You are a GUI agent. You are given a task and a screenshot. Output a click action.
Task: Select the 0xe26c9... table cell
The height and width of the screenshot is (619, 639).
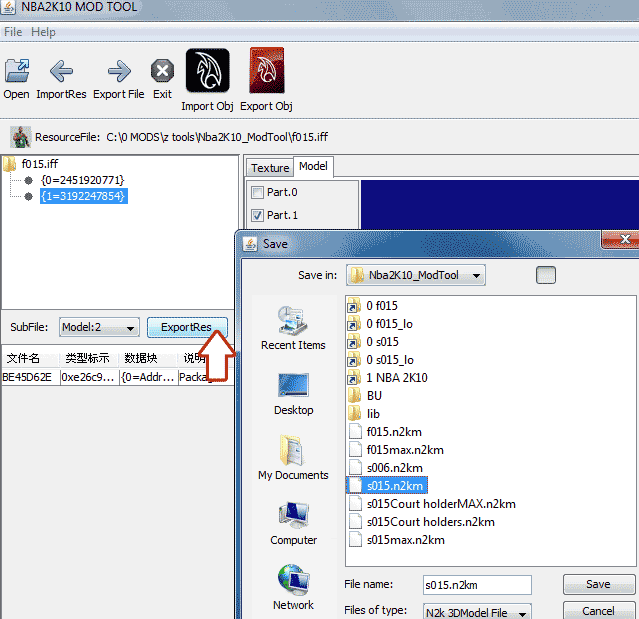89,377
